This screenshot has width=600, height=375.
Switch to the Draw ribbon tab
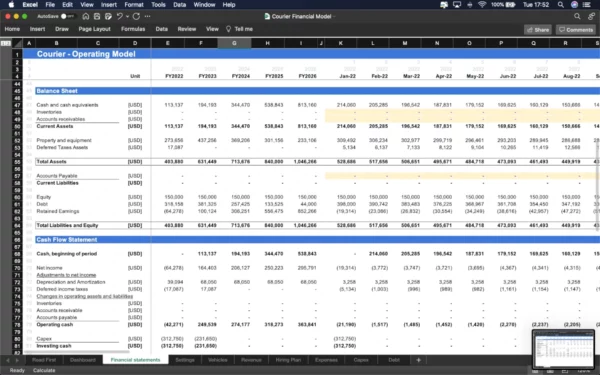click(62, 29)
